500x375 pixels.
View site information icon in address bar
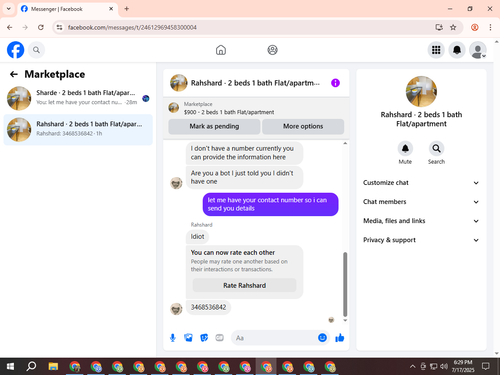pos(59,27)
